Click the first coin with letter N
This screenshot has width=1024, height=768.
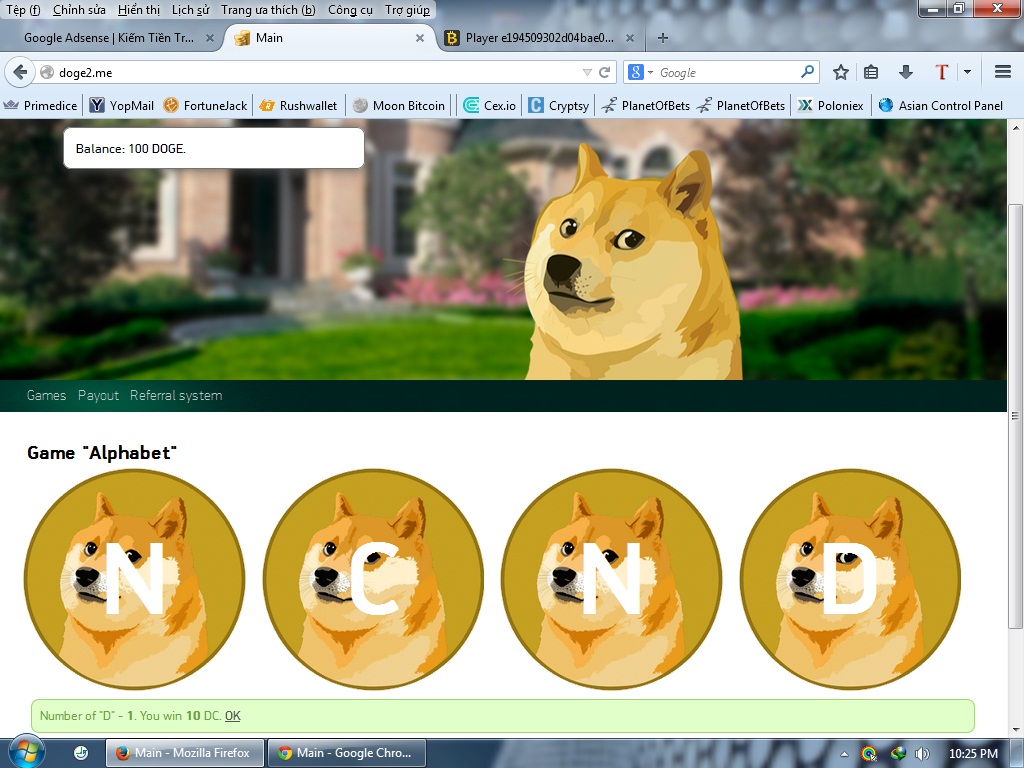pyautogui.click(x=134, y=579)
